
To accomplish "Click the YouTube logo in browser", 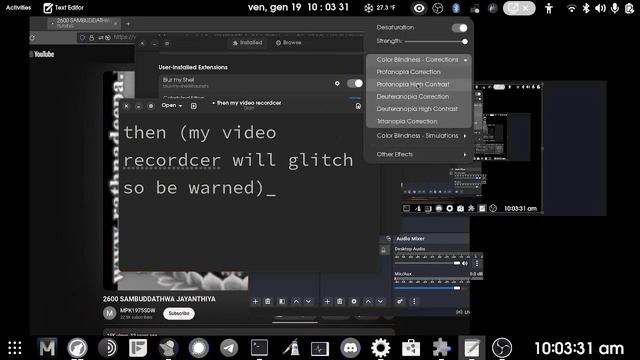I will click(42, 54).
